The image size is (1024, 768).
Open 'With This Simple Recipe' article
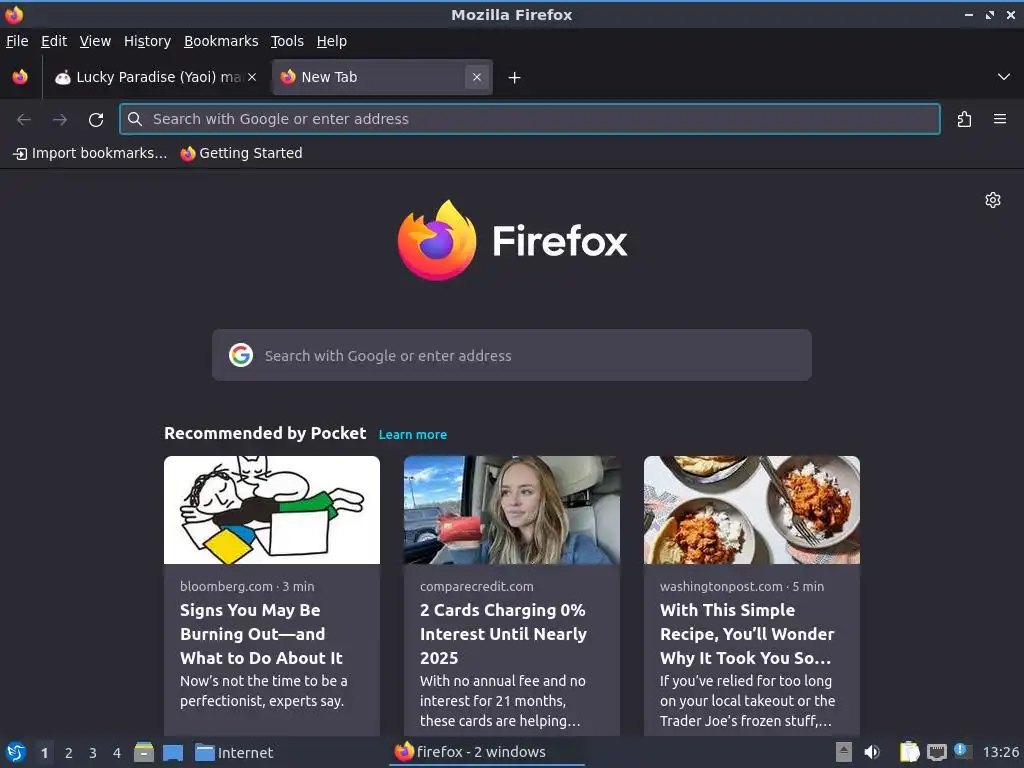pyautogui.click(x=746, y=634)
